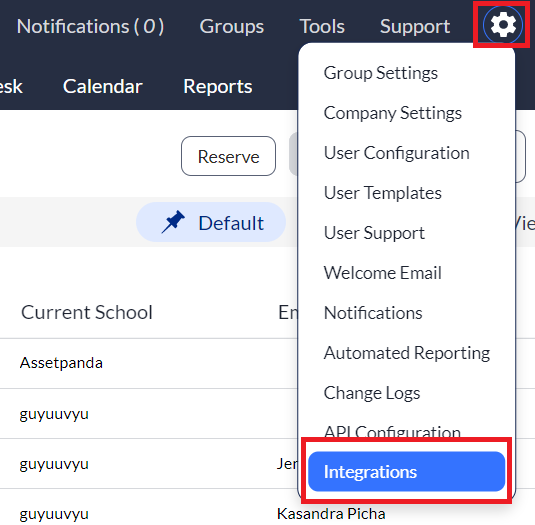The height and width of the screenshot is (525, 535).
Task: Click the pushpin icon on Default
Action: [x=173, y=222]
